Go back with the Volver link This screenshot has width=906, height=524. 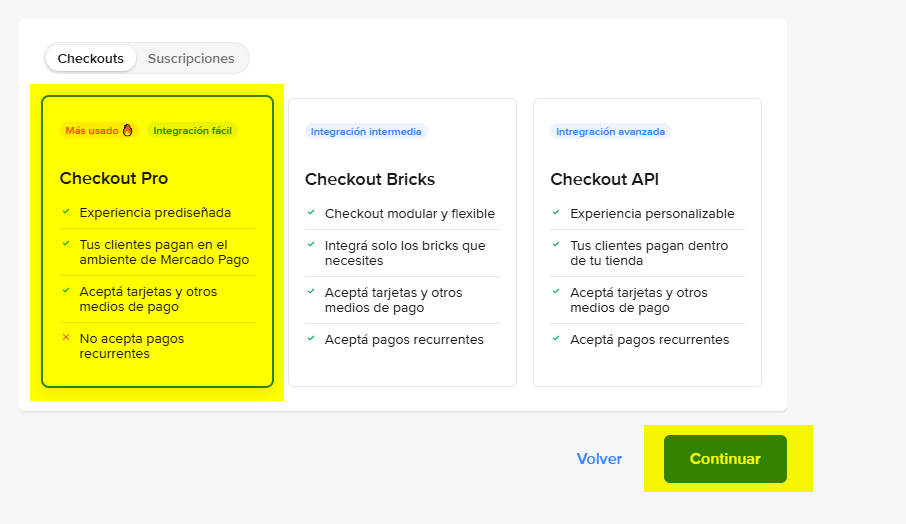599,459
